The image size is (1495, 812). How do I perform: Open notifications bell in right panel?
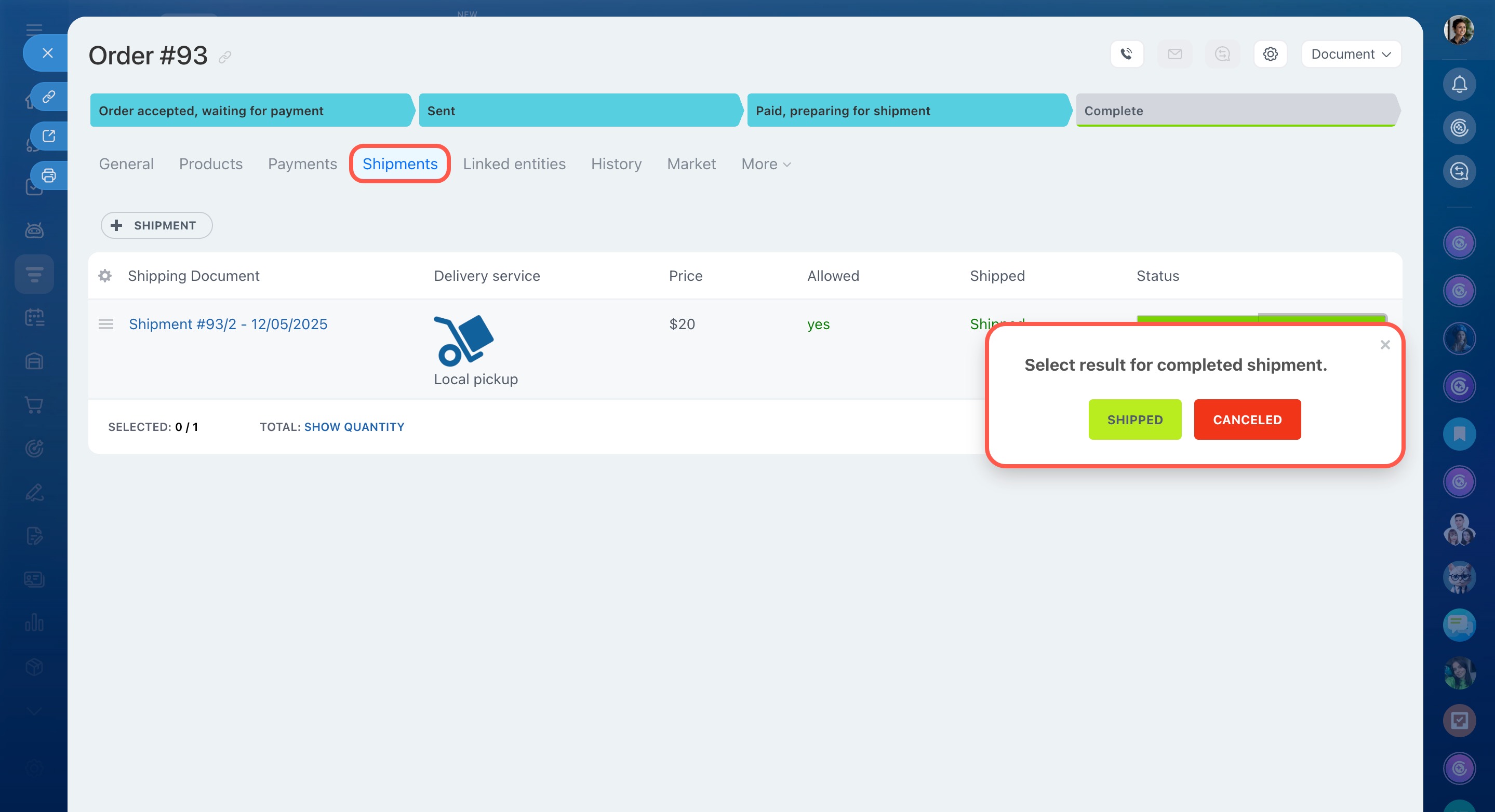click(1459, 85)
